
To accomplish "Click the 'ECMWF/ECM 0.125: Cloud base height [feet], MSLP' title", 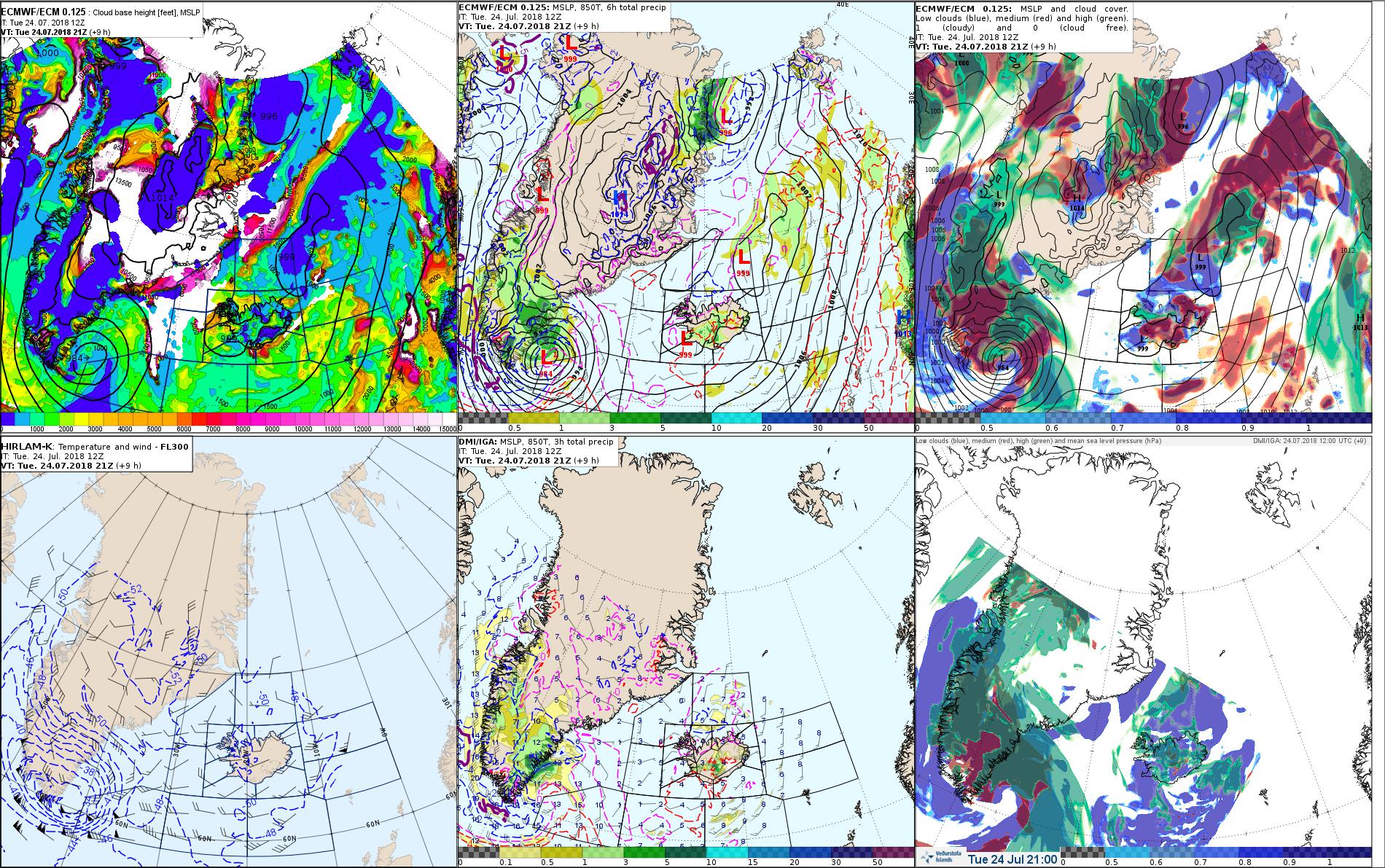I will [101, 12].
